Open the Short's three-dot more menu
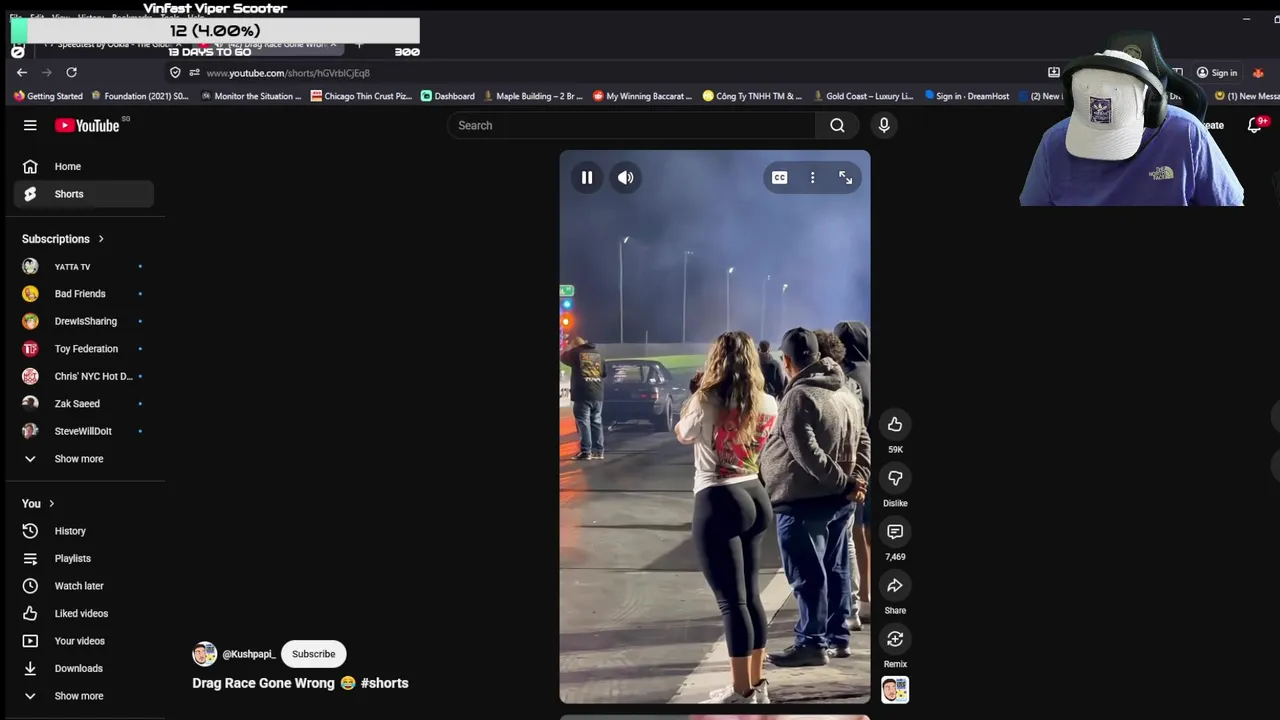The width and height of the screenshot is (1280, 720). coord(812,178)
